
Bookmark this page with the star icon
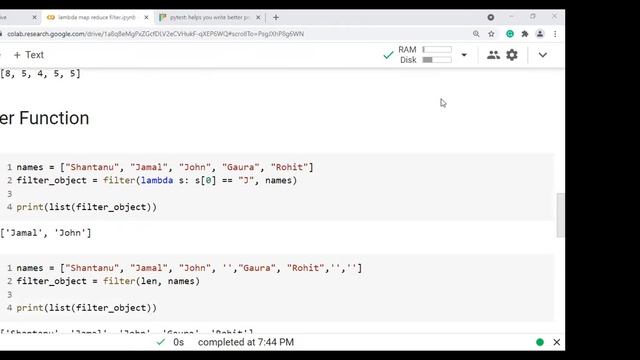click(x=491, y=34)
